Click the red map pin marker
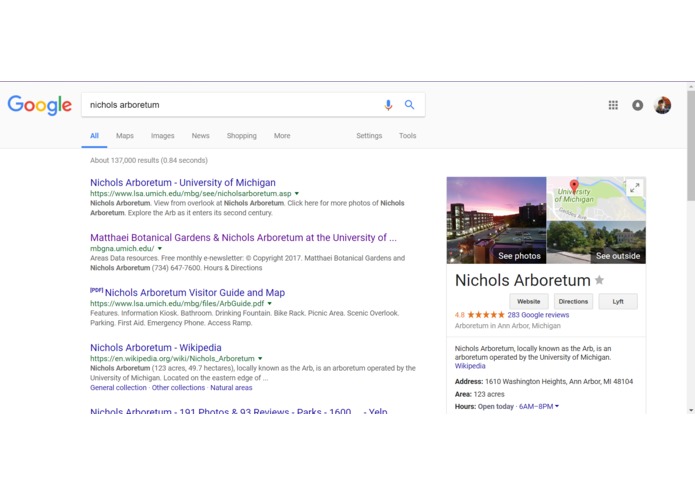 click(574, 186)
